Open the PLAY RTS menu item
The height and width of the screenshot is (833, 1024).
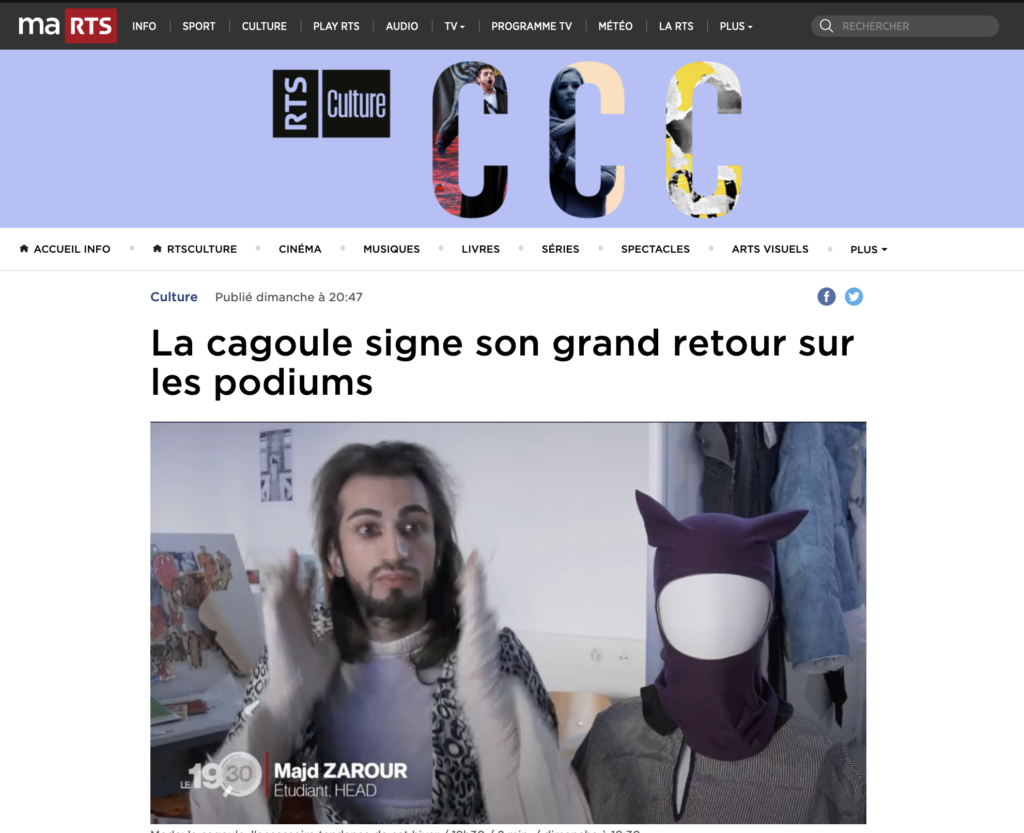336,26
